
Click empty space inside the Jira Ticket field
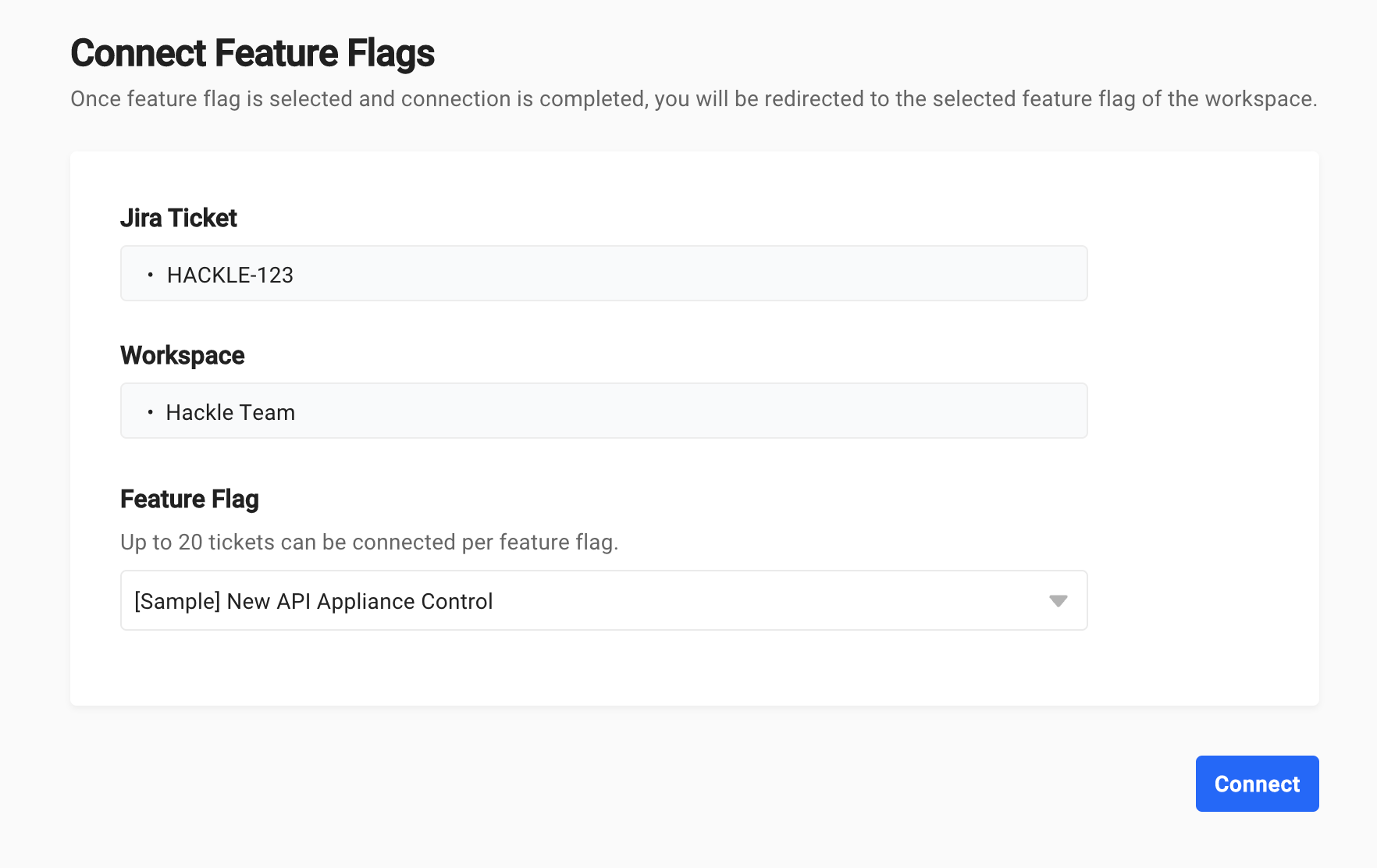tap(687, 274)
